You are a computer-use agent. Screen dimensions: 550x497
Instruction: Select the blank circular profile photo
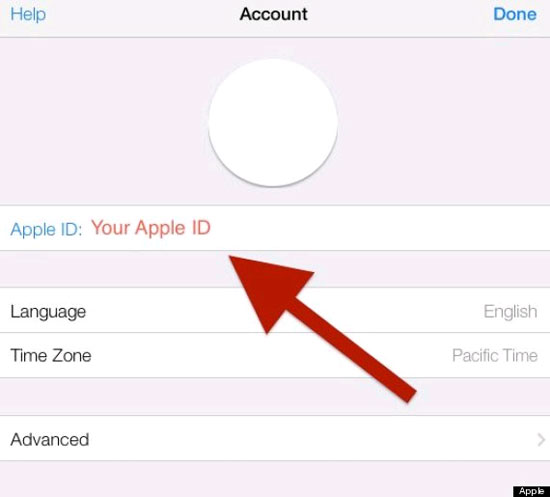273,123
